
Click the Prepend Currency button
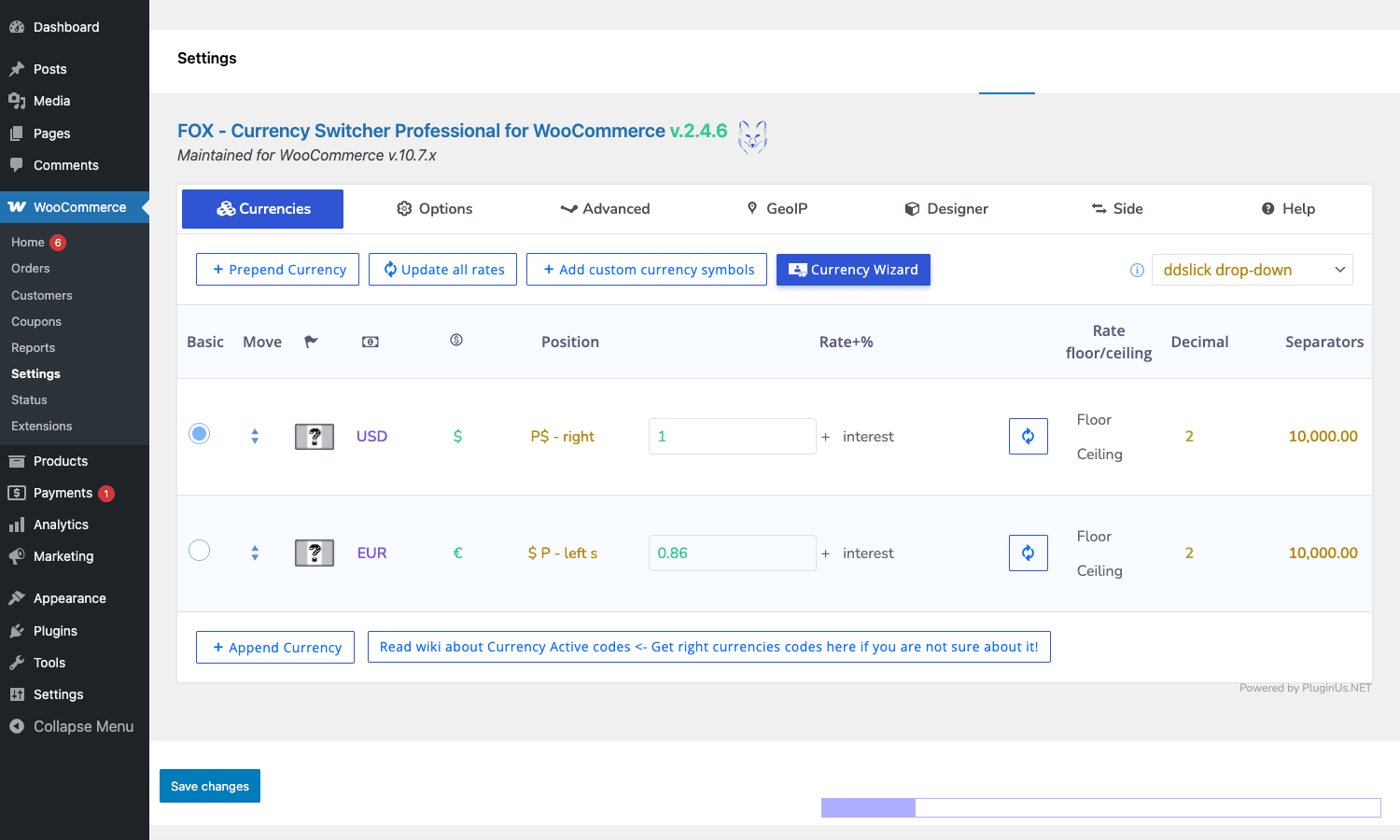pos(277,270)
